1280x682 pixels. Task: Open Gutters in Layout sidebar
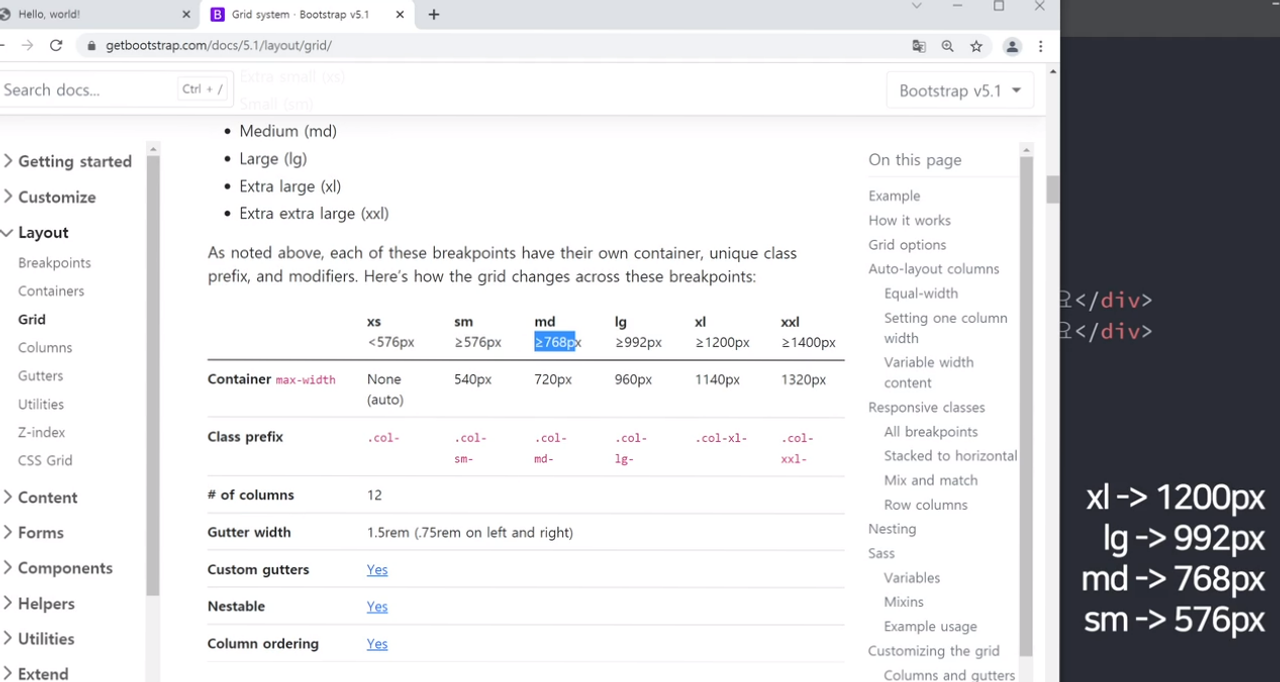point(40,376)
